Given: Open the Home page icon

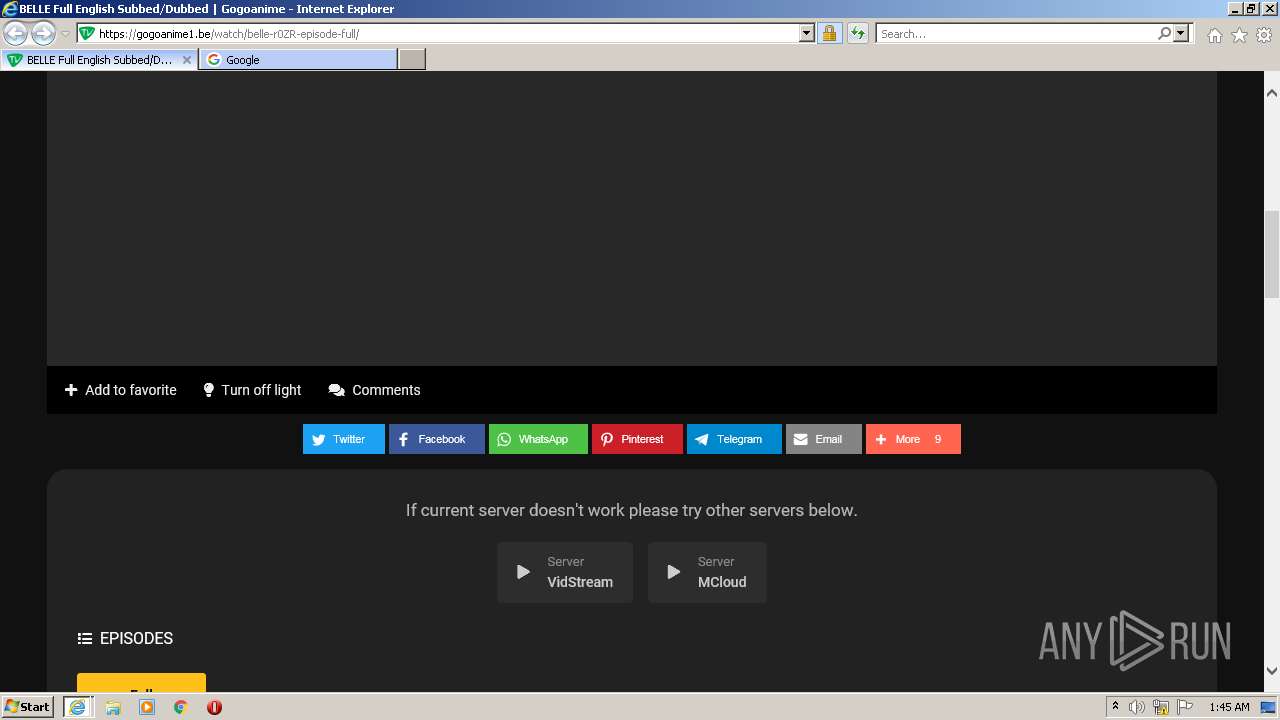Looking at the screenshot, I should pyautogui.click(x=1214, y=35).
